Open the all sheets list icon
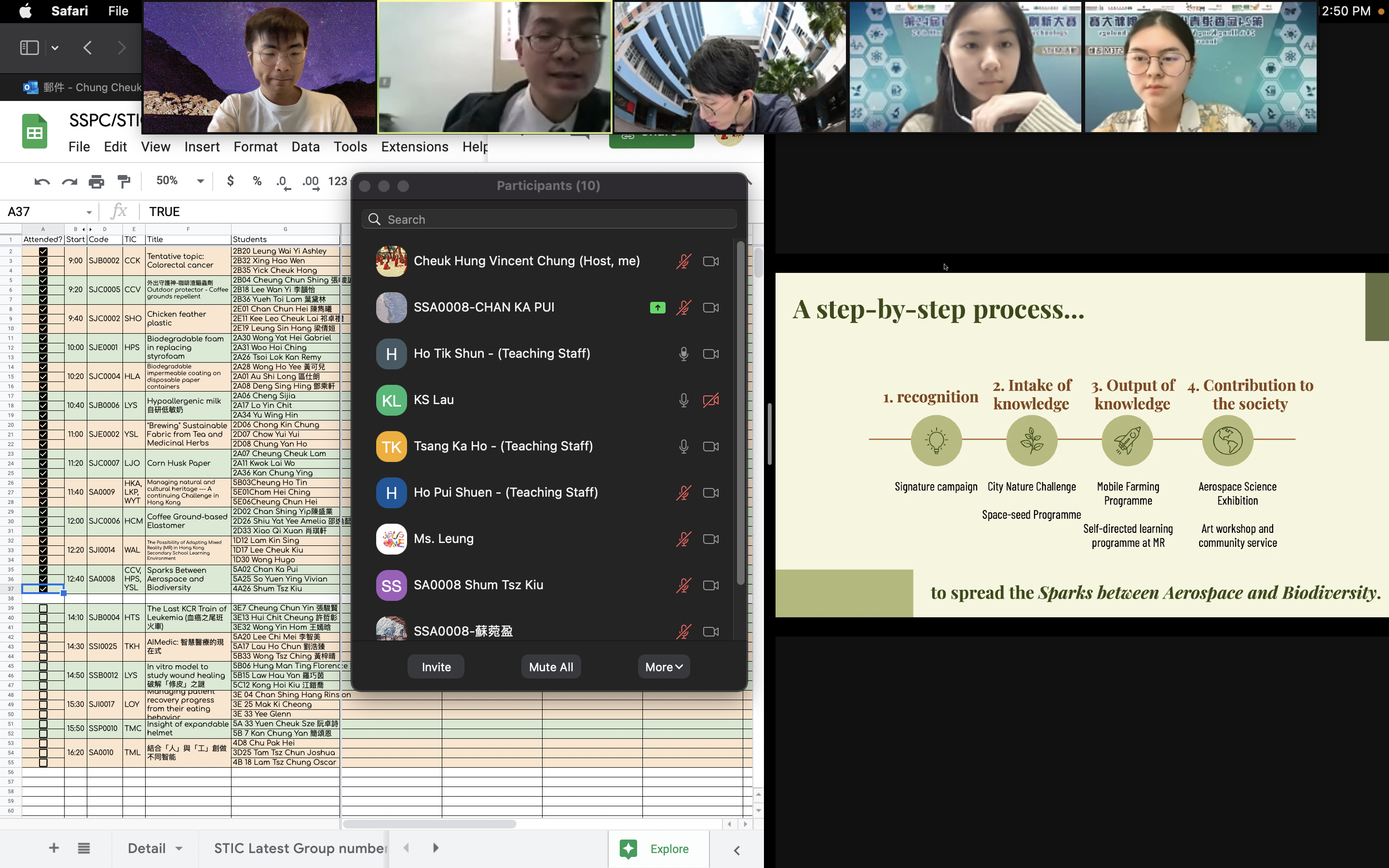Screen dimensions: 1389x868 pyautogui.click(x=84, y=848)
